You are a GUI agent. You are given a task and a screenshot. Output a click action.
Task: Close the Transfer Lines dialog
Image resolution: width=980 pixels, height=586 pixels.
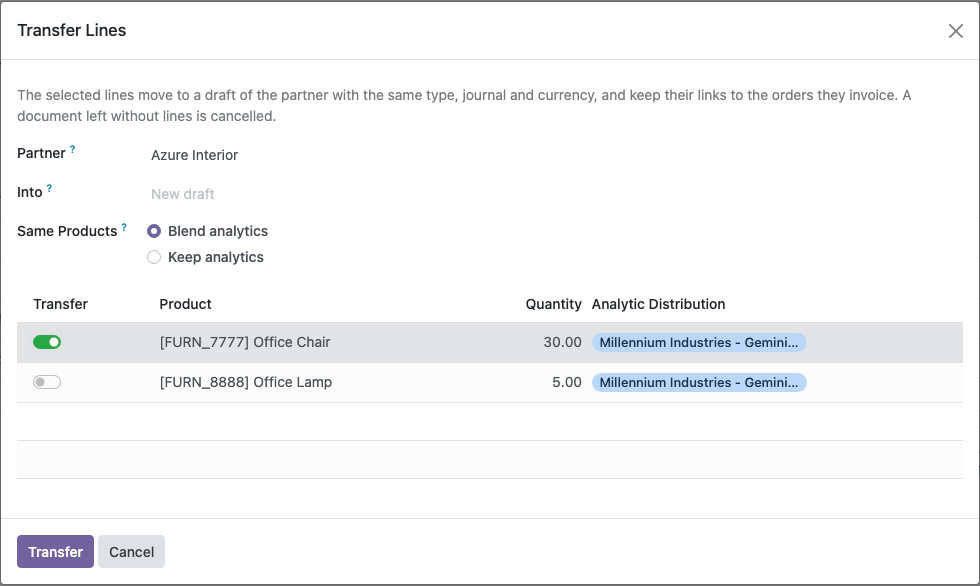955,31
